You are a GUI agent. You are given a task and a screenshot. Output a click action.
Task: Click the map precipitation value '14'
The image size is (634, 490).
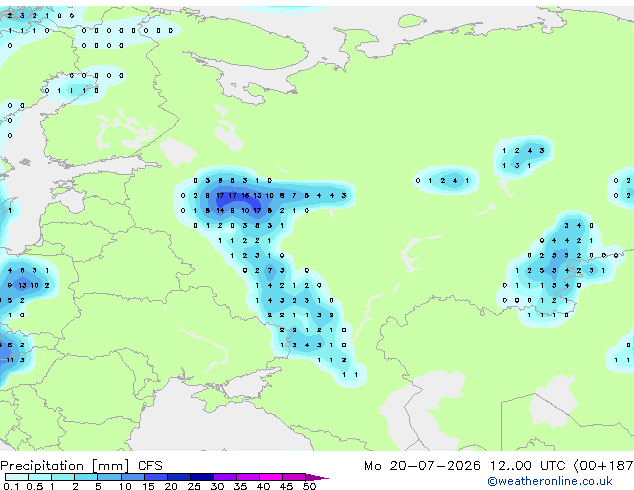pyautogui.click(x=220, y=211)
